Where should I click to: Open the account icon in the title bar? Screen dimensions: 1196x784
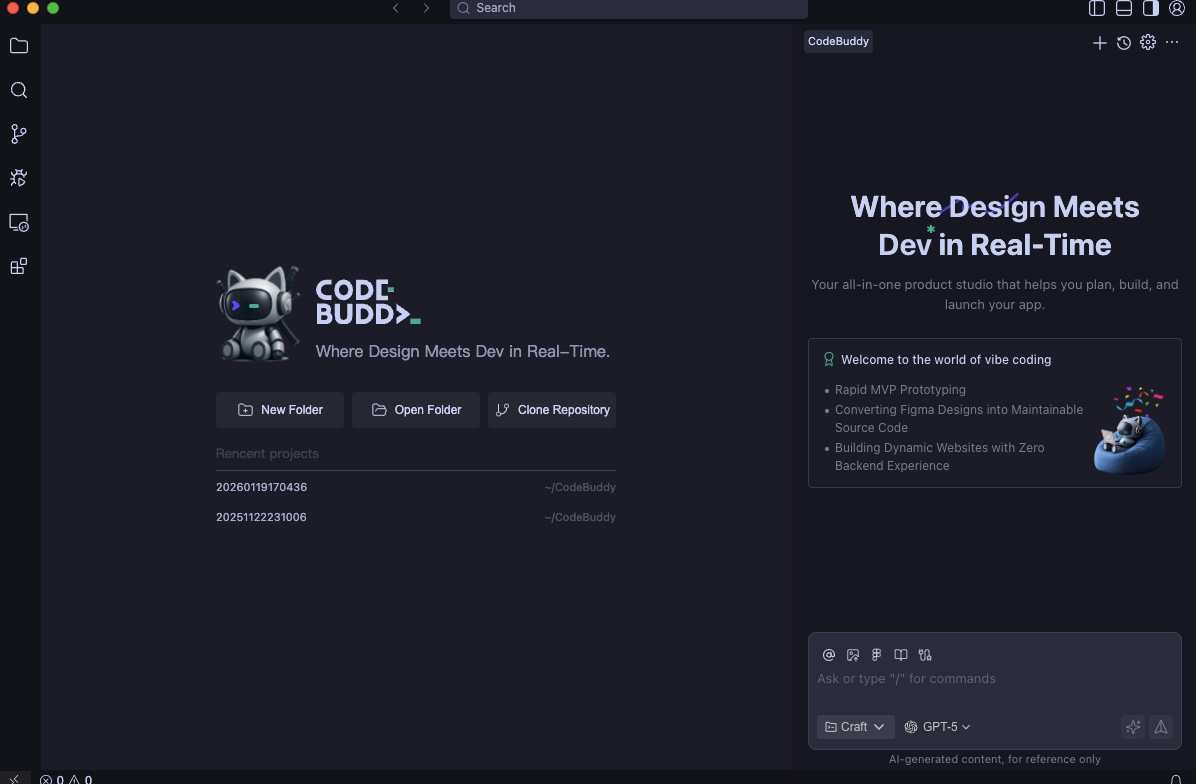click(1177, 8)
